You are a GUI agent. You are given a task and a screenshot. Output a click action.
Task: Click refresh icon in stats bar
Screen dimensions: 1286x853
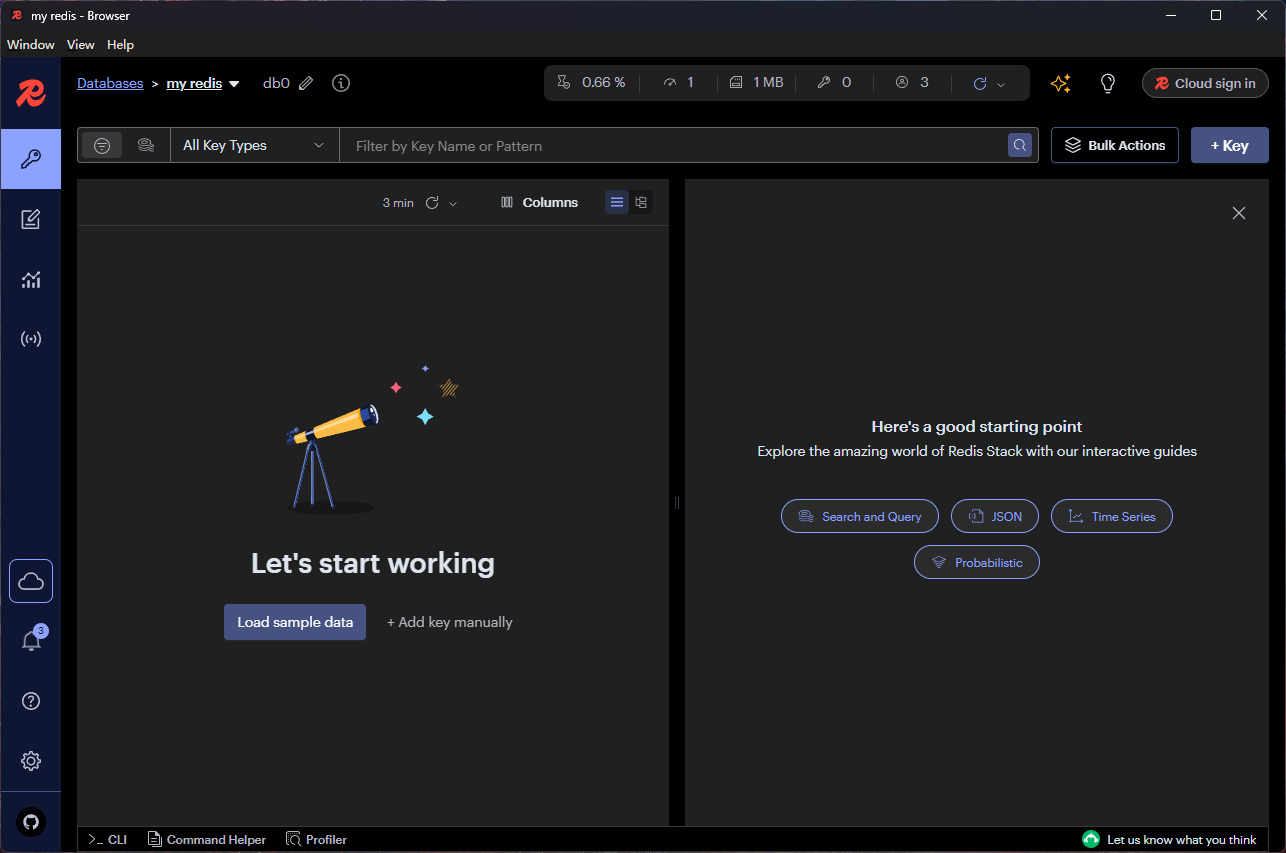[980, 84]
